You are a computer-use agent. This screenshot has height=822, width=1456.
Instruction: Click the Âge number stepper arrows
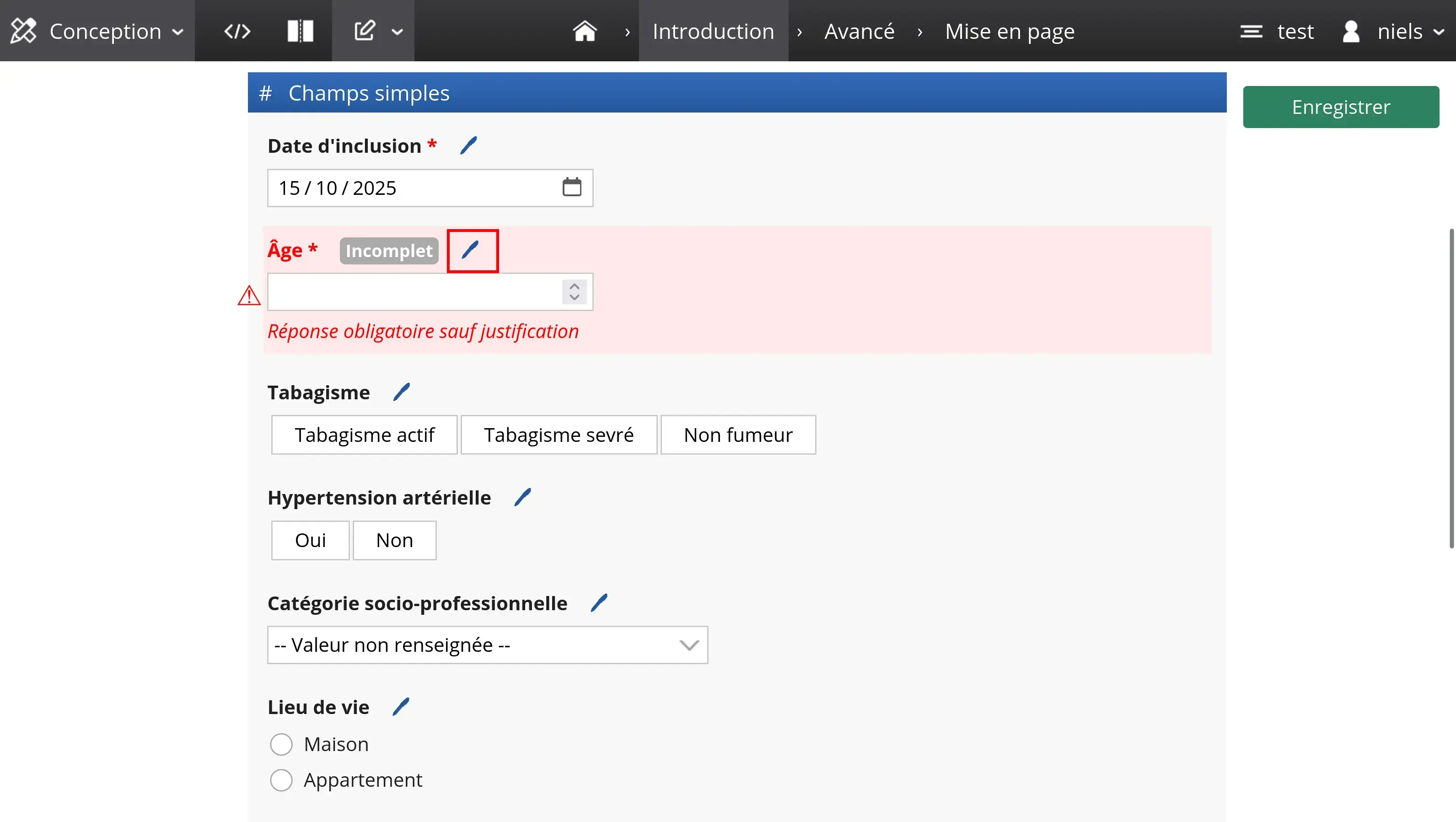click(x=574, y=292)
